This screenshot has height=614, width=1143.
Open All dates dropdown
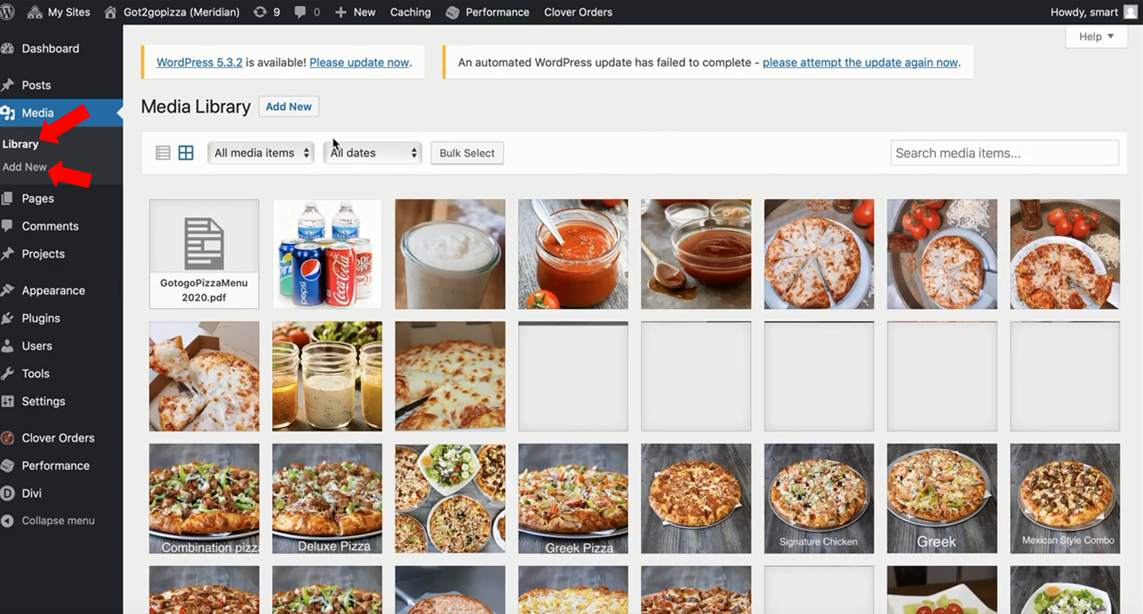tap(372, 152)
